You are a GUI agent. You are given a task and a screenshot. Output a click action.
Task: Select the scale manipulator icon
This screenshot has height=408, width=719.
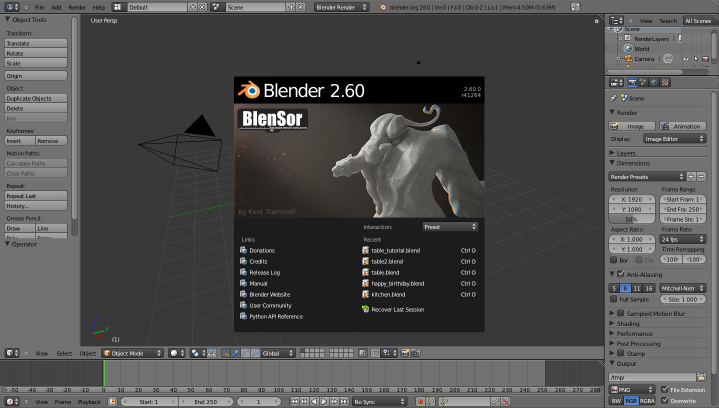pyautogui.click(x=255, y=353)
